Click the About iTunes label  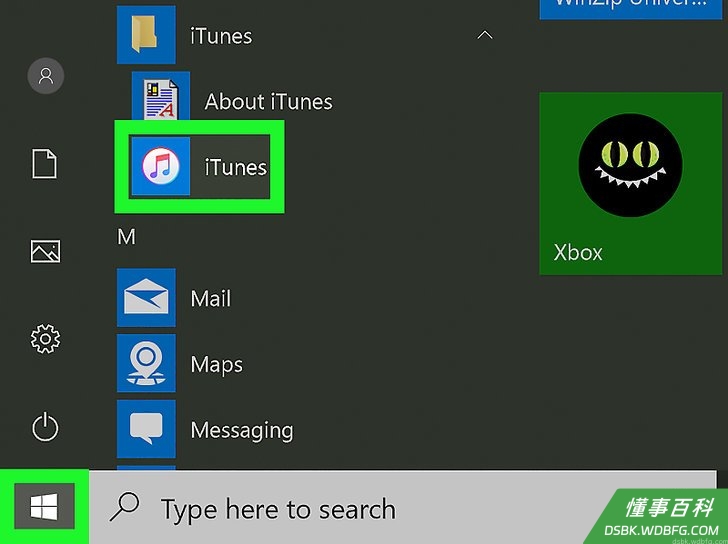point(268,101)
